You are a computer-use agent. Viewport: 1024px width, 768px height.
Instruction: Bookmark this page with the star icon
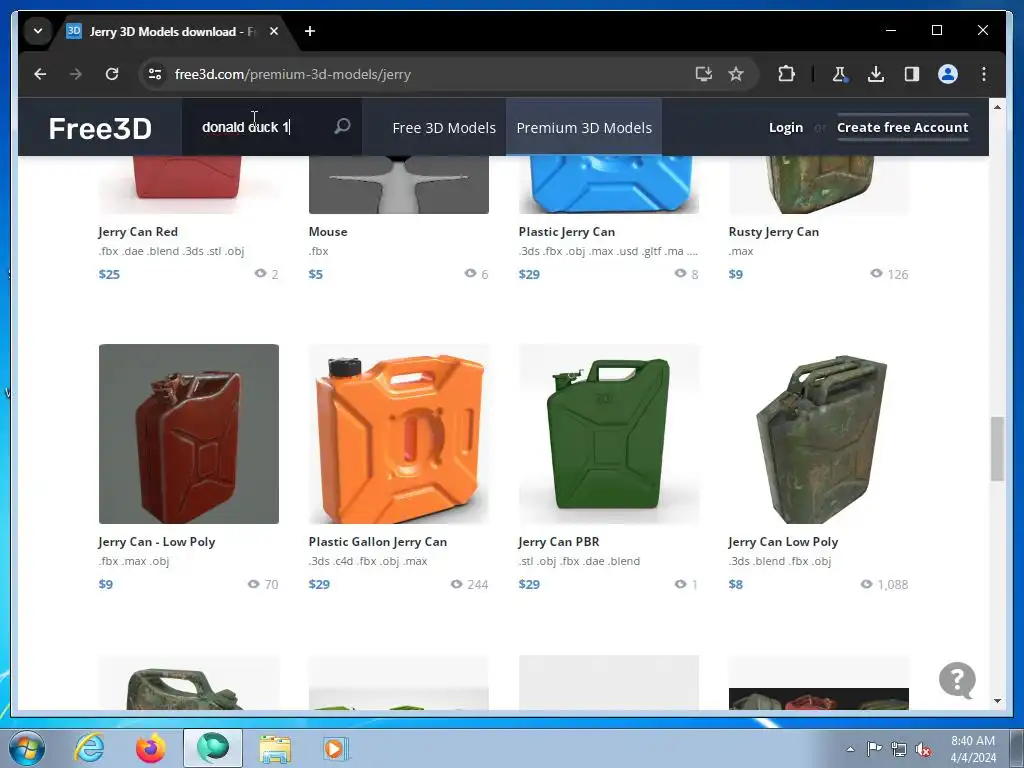736,74
